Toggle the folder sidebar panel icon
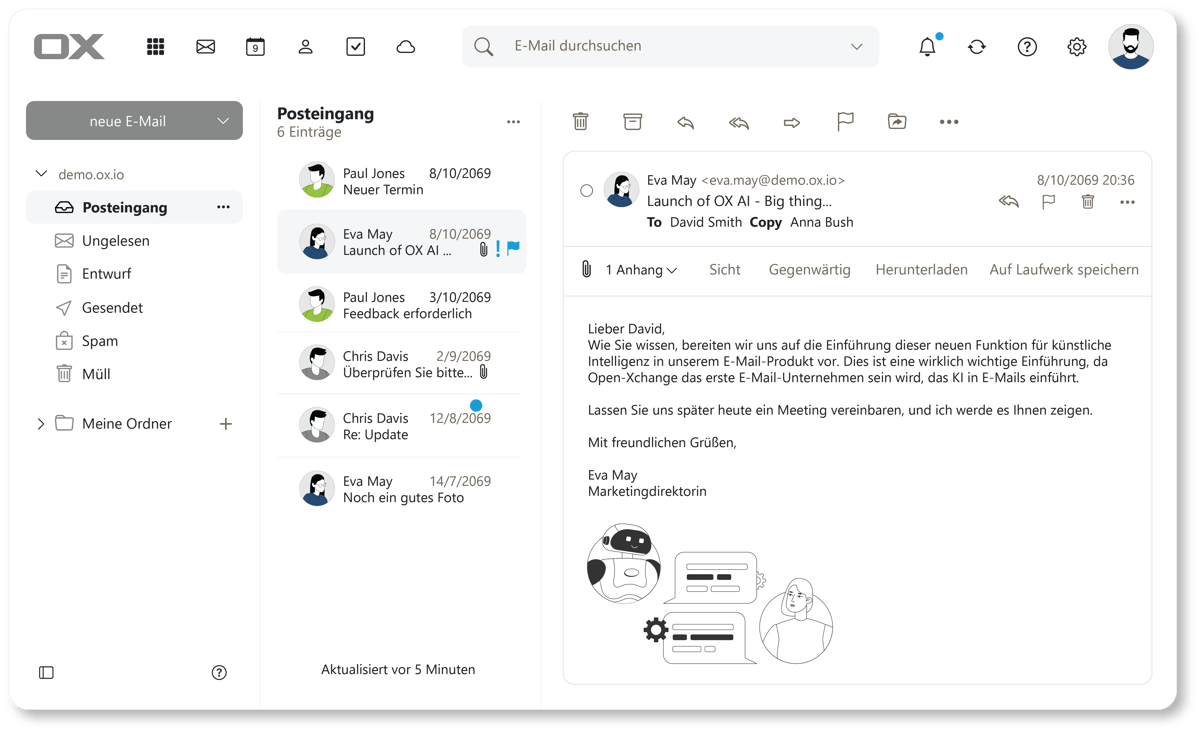The height and width of the screenshot is (733, 1200). (46, 673)
